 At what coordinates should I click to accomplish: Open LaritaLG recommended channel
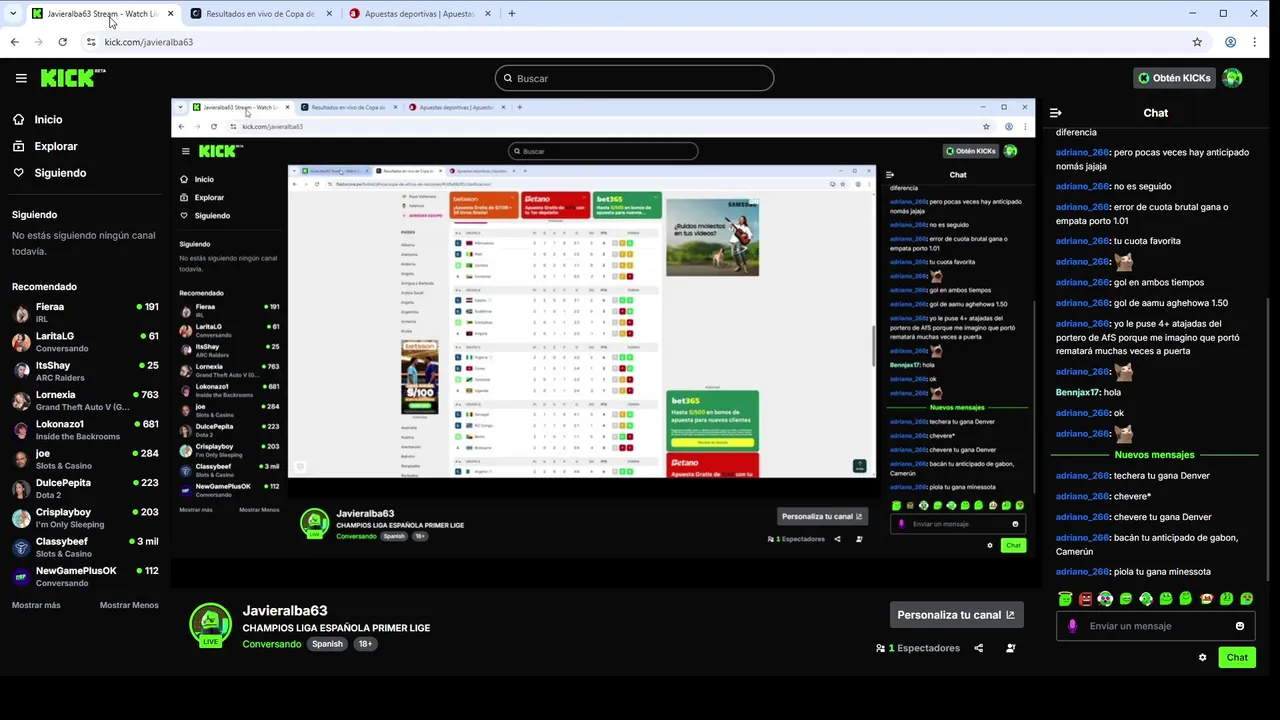85,342
